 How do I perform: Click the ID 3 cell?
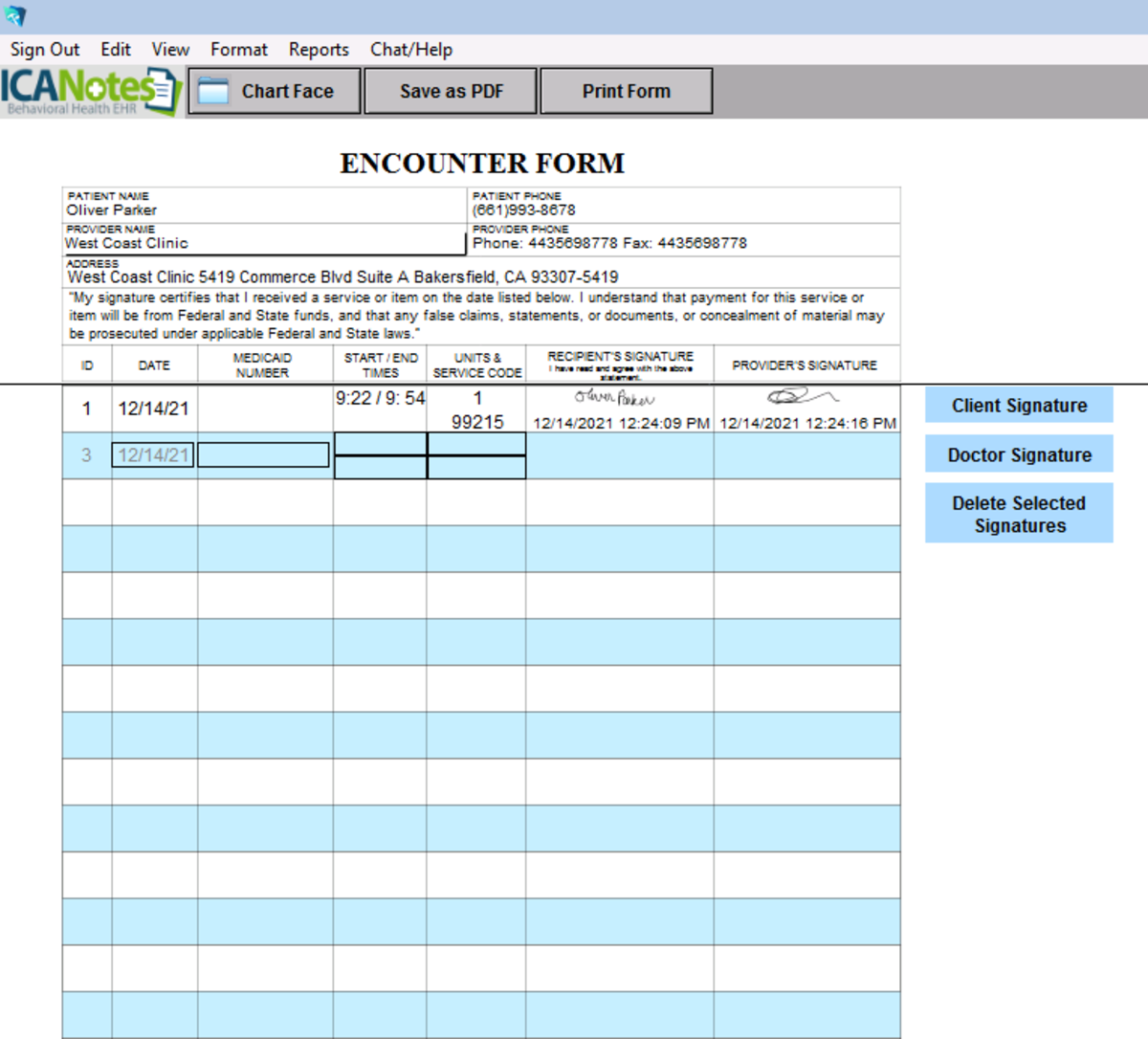click(87, 455)
